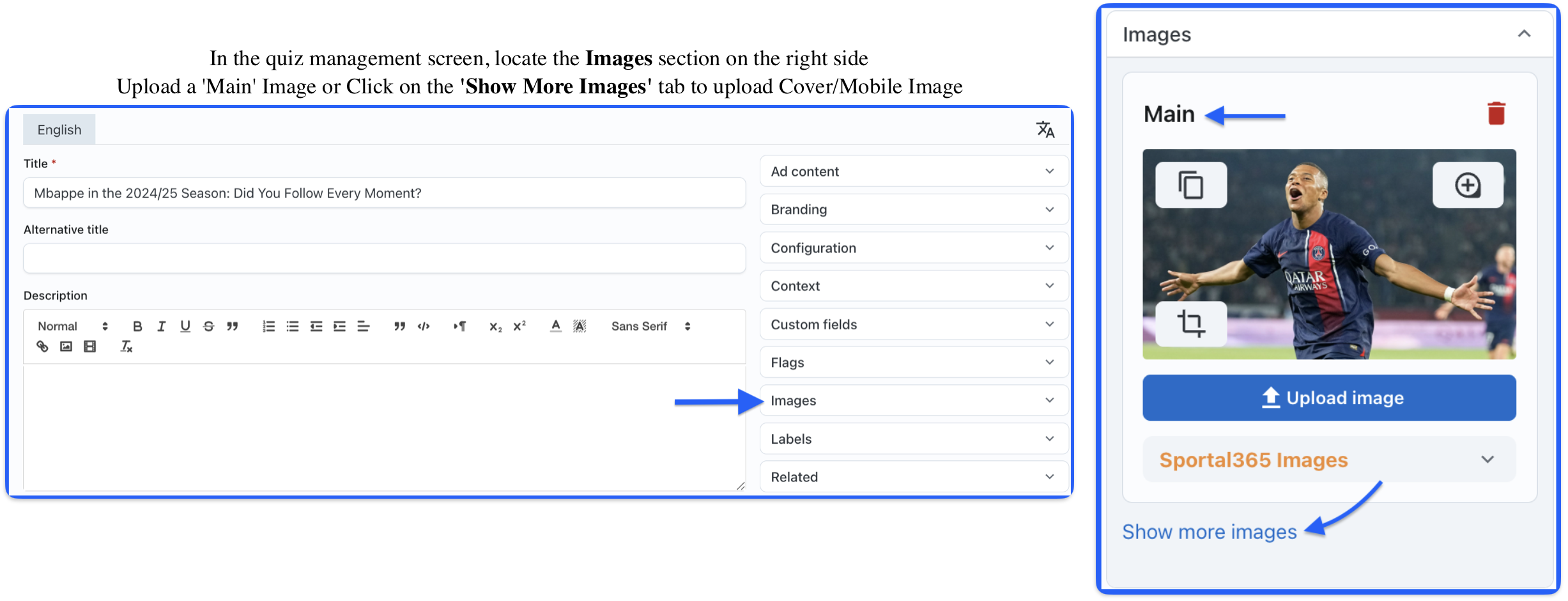This screenshot has width=1568, height=601.
Task: Insert a link in description editor
Action: coord(42,347)
